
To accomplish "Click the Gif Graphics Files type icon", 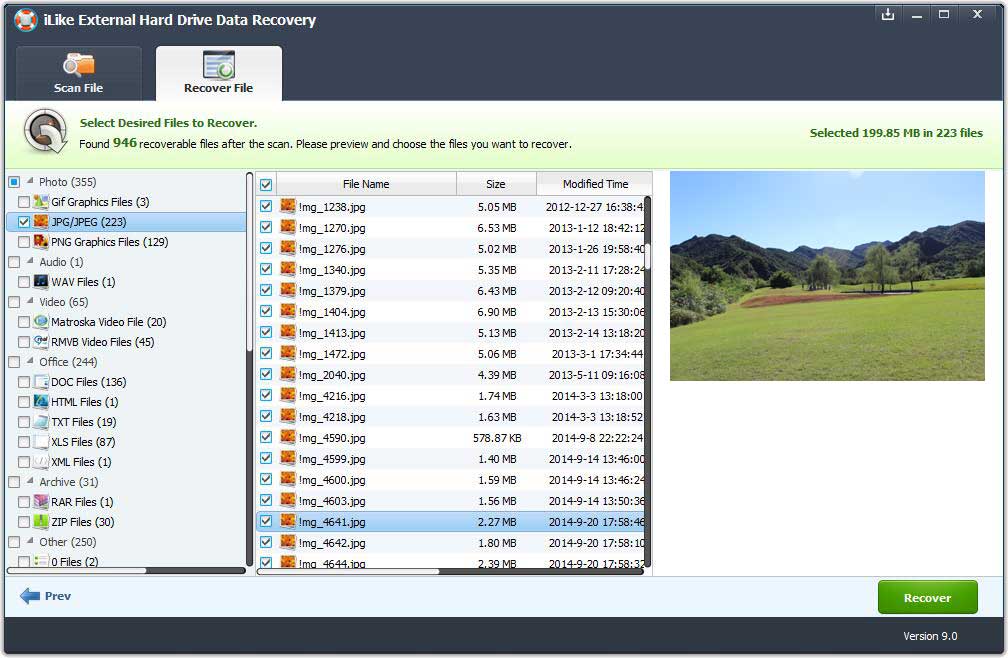I will (x=41, y=202).
